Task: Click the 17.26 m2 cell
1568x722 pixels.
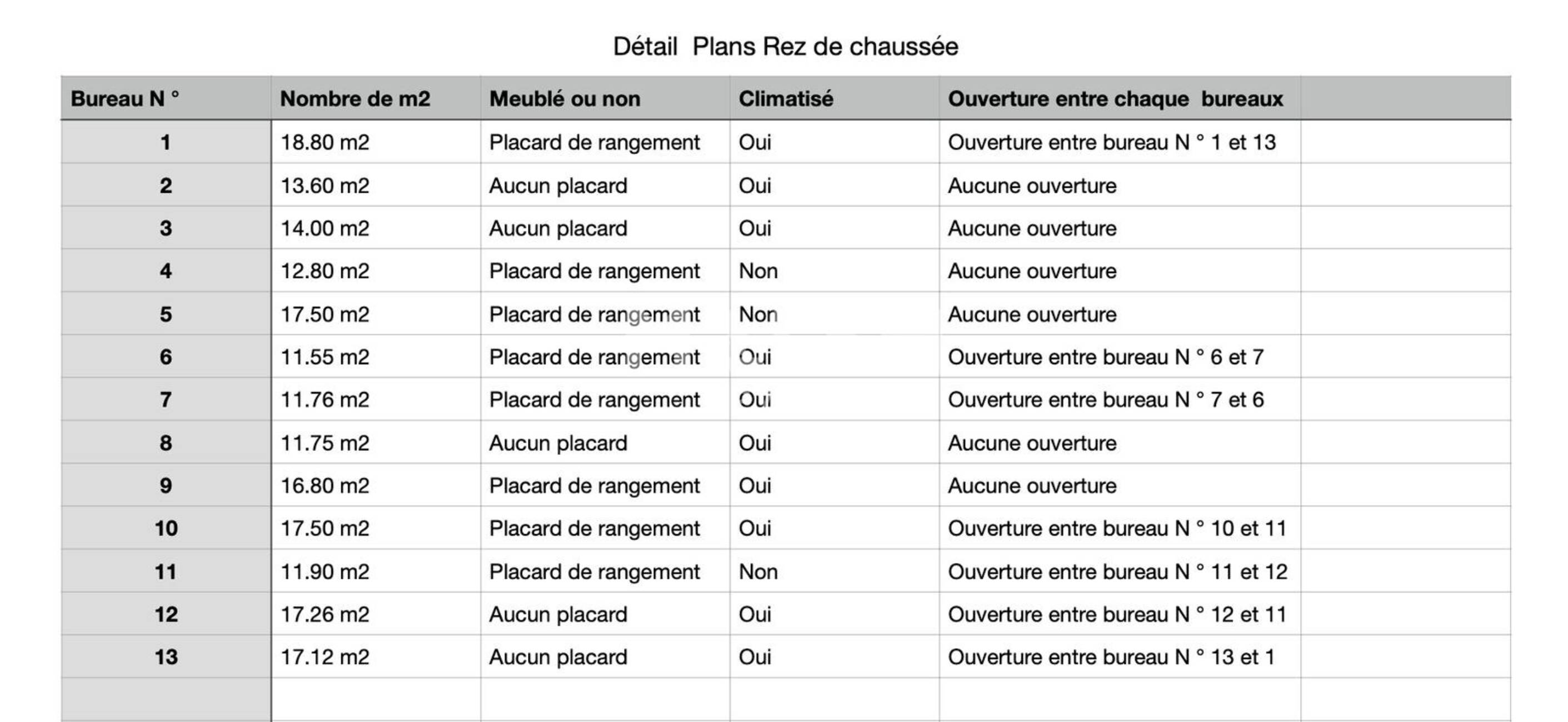Action: (324, 614)
